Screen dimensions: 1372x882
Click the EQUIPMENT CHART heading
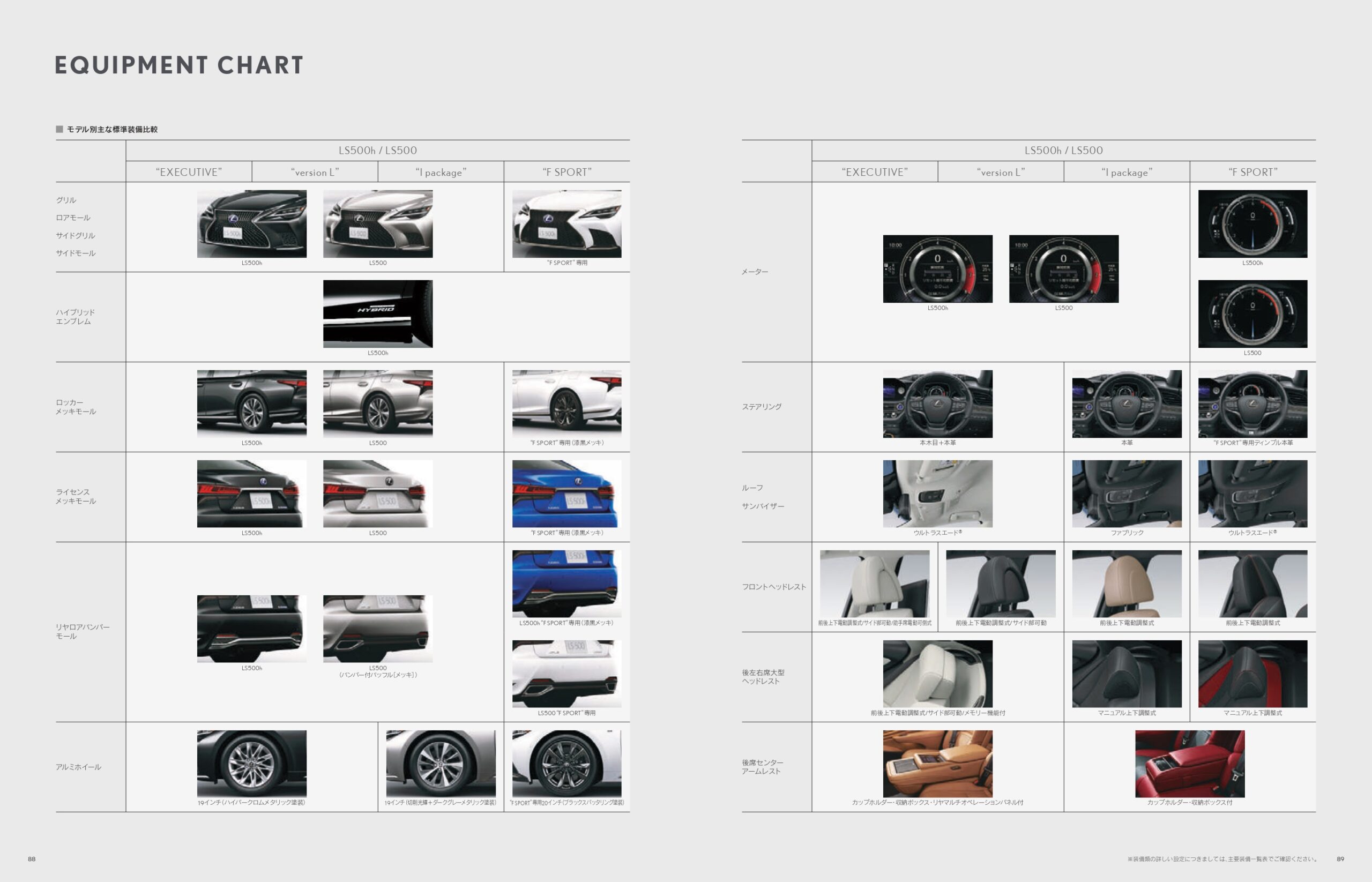coord(178,65)
